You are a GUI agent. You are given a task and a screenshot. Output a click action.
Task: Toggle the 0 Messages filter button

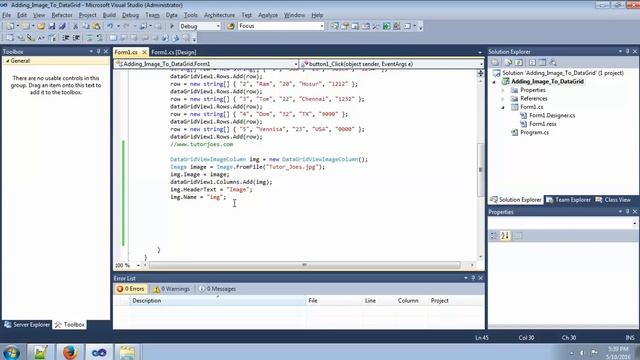point(217,289)
